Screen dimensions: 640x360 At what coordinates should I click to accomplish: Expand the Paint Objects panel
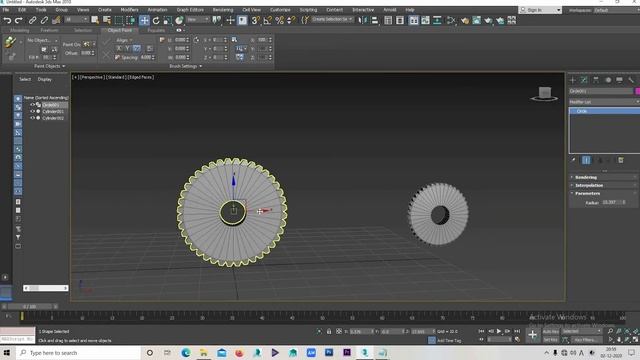[49, 66]
